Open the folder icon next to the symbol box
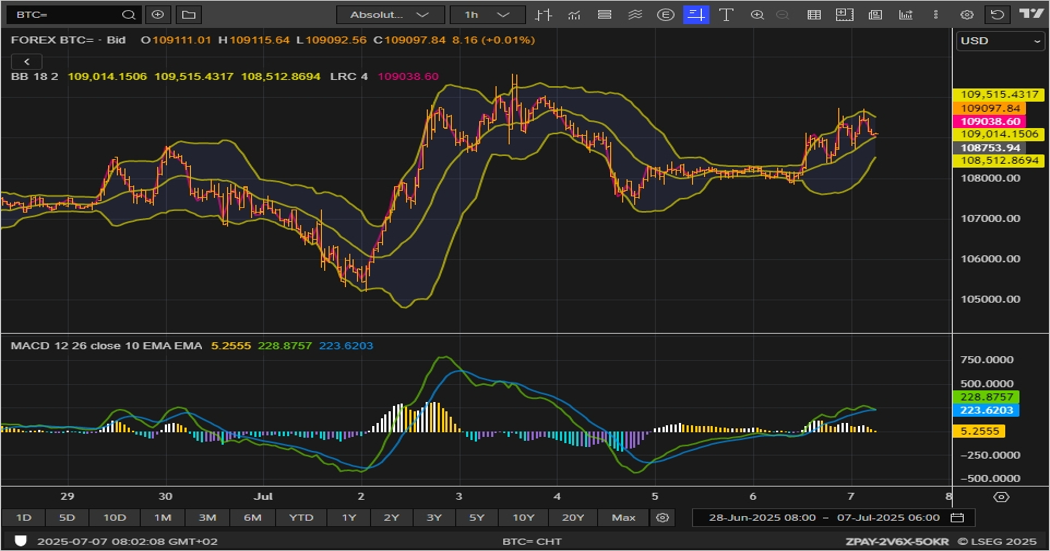This screenshot has height=551, width=1050. click(189, 14)
